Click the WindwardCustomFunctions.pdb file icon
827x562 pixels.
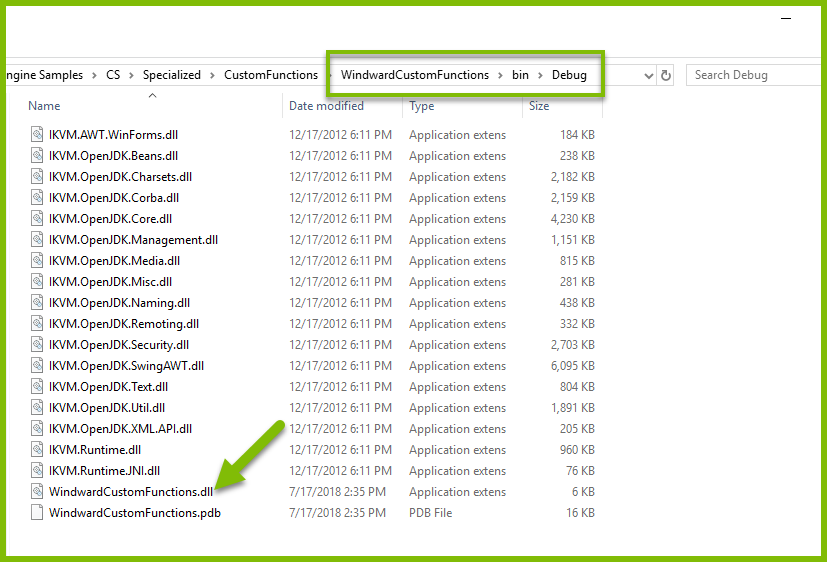point(37,512)
